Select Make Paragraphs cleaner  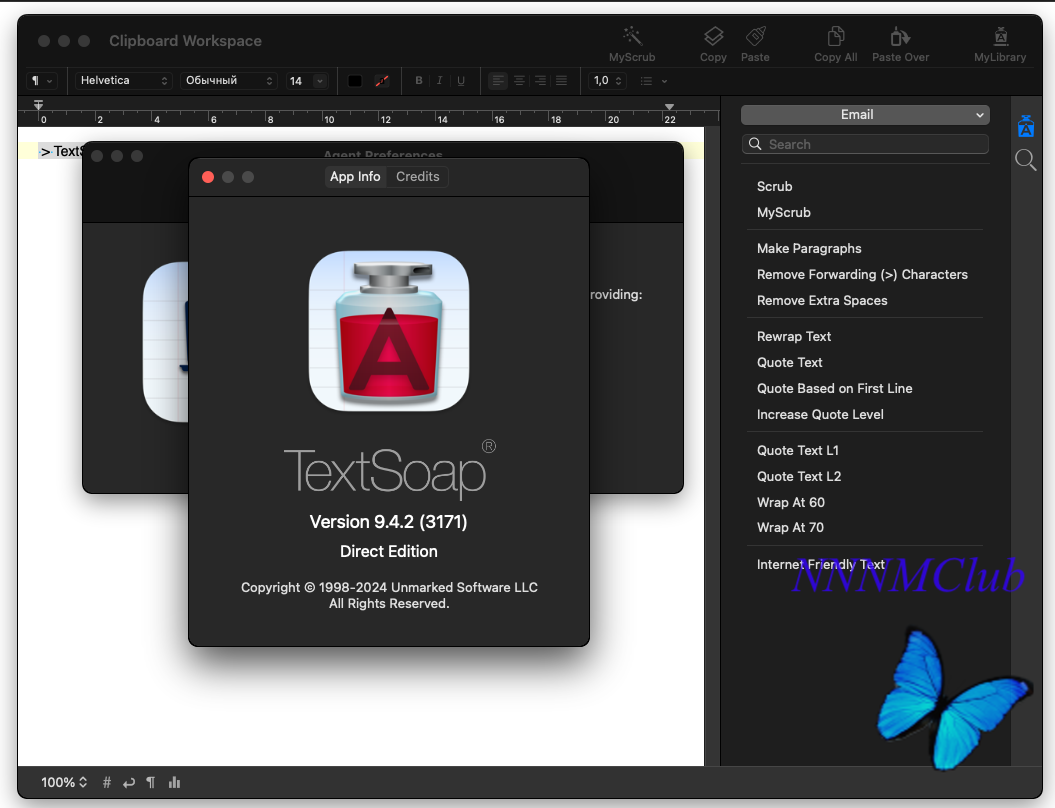(x=809, y=248)
